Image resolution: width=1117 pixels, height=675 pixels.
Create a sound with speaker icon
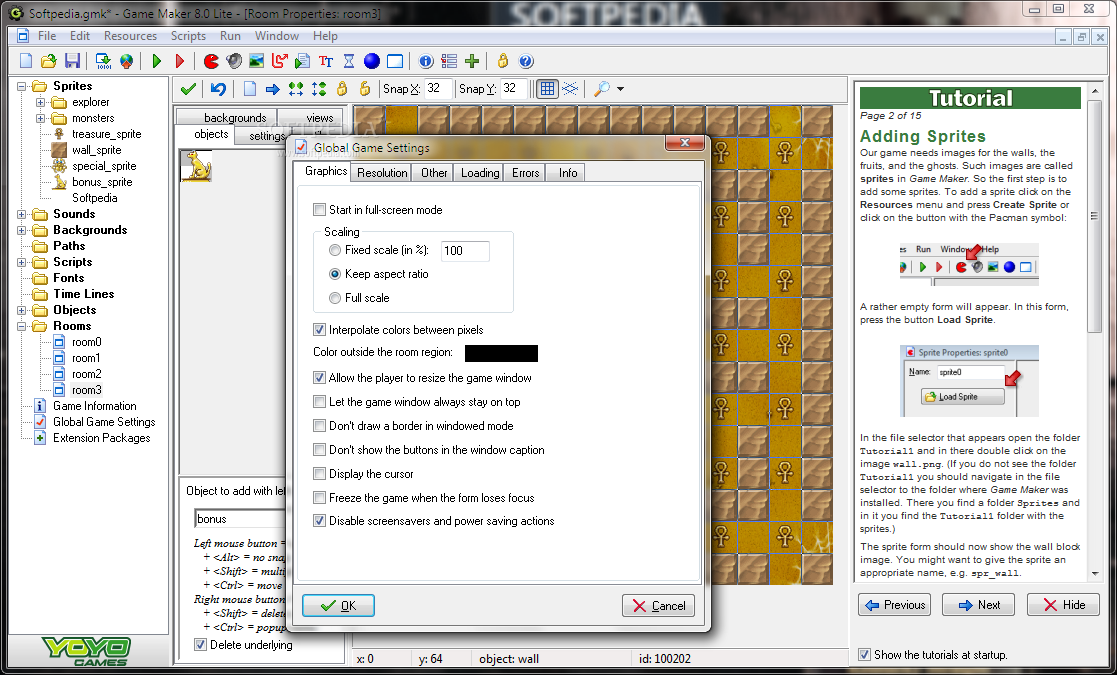pos(234,61)
